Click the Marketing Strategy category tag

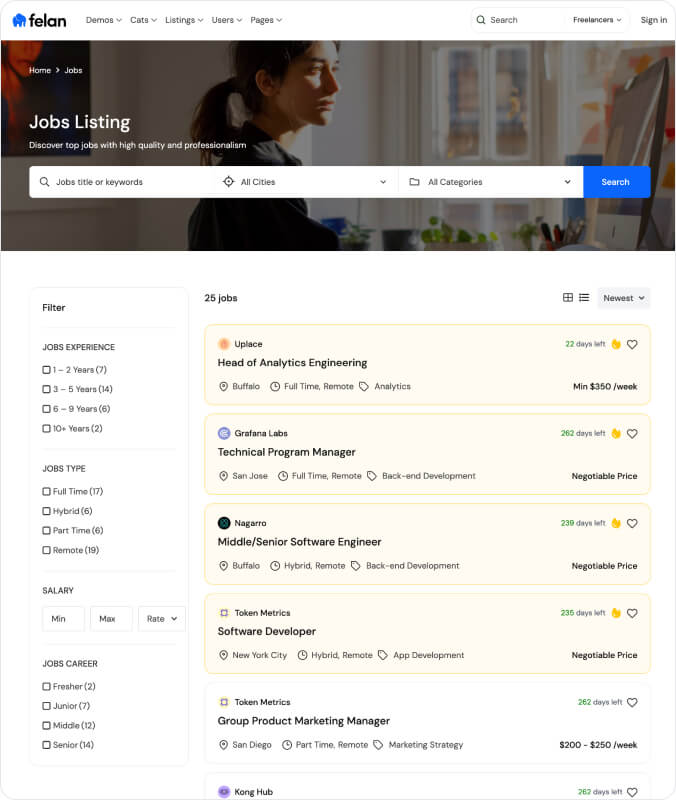pos(425,745)
